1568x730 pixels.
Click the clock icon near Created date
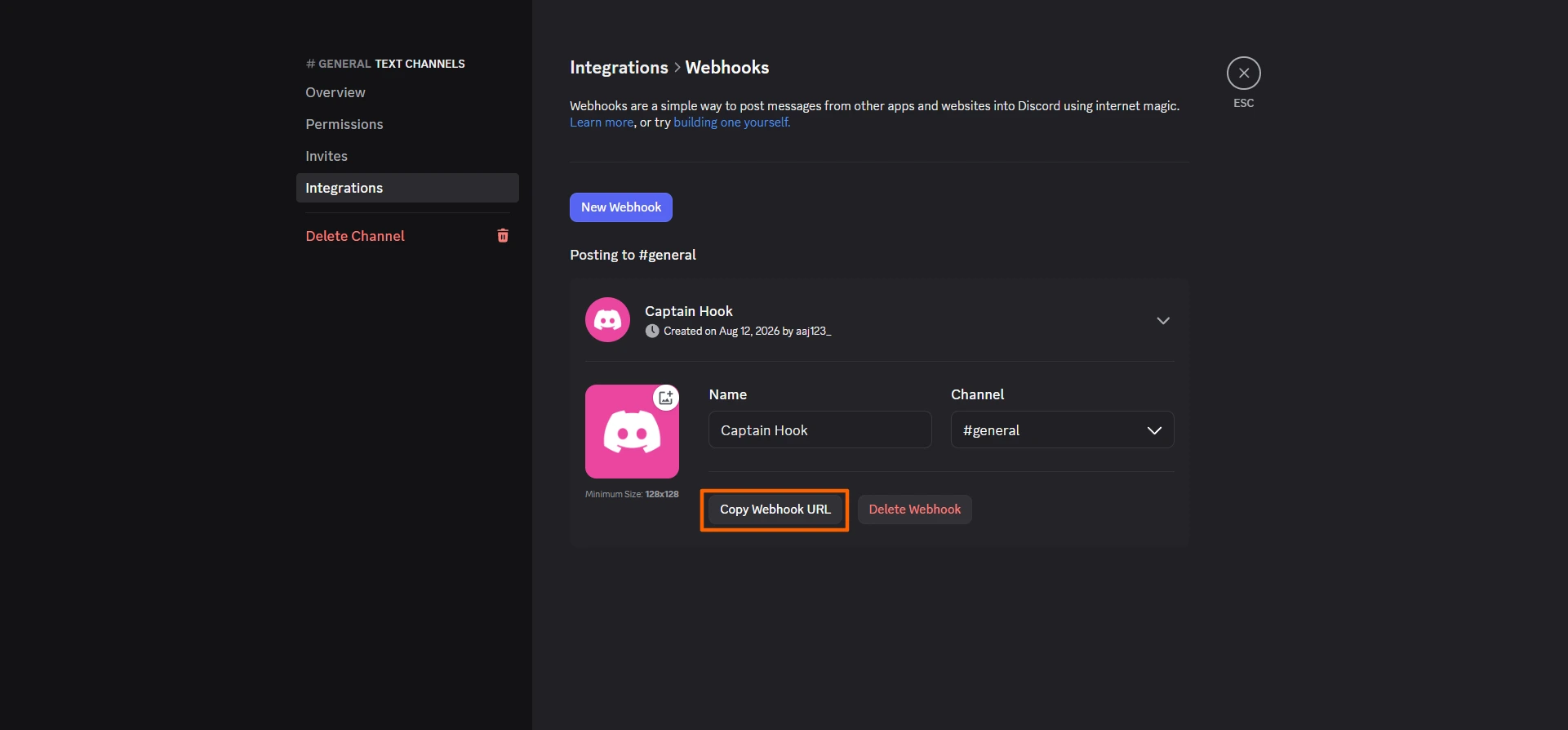pos(652,331)
